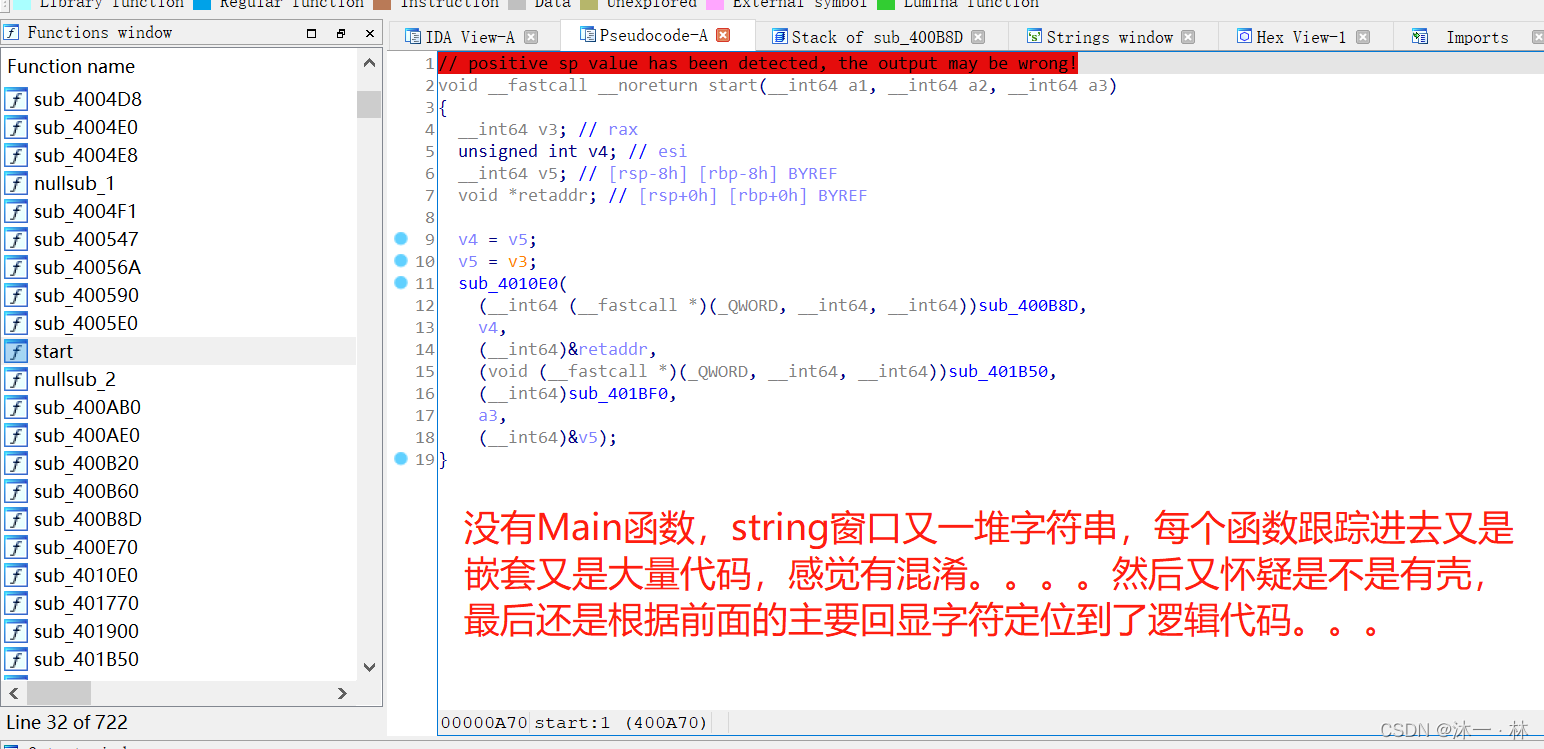Click function icon beside sub_400B8D
This screenshot has width=1544, height=749.
16,519
